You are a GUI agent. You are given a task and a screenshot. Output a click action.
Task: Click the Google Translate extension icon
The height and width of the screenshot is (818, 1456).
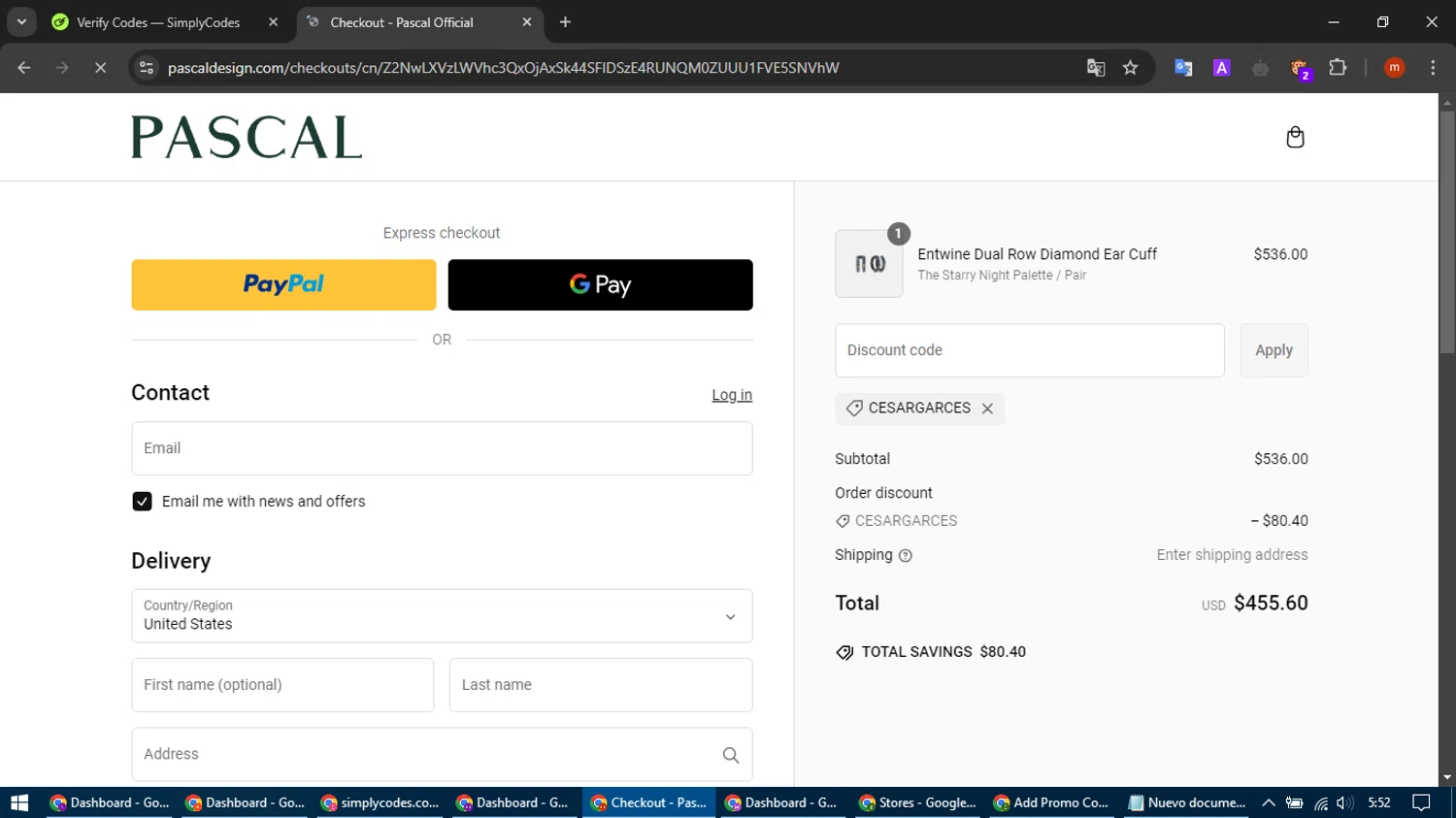click(1183, 68)
